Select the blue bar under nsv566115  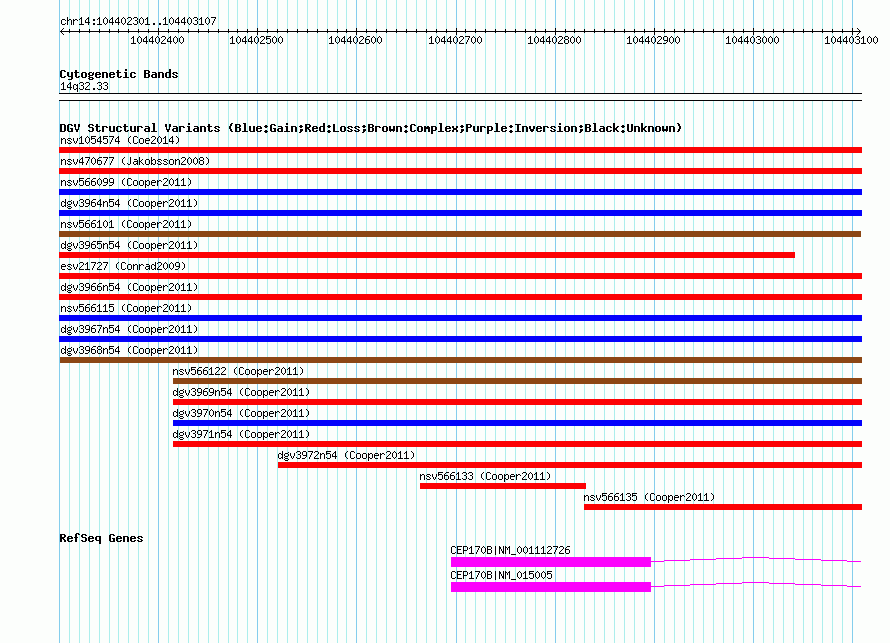tap(460, 318)
